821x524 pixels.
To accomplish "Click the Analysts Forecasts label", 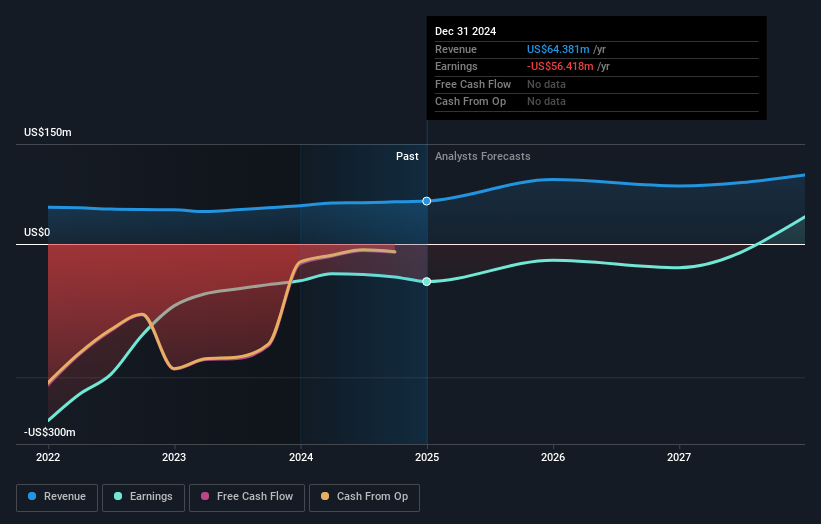I will click(483, 156).
